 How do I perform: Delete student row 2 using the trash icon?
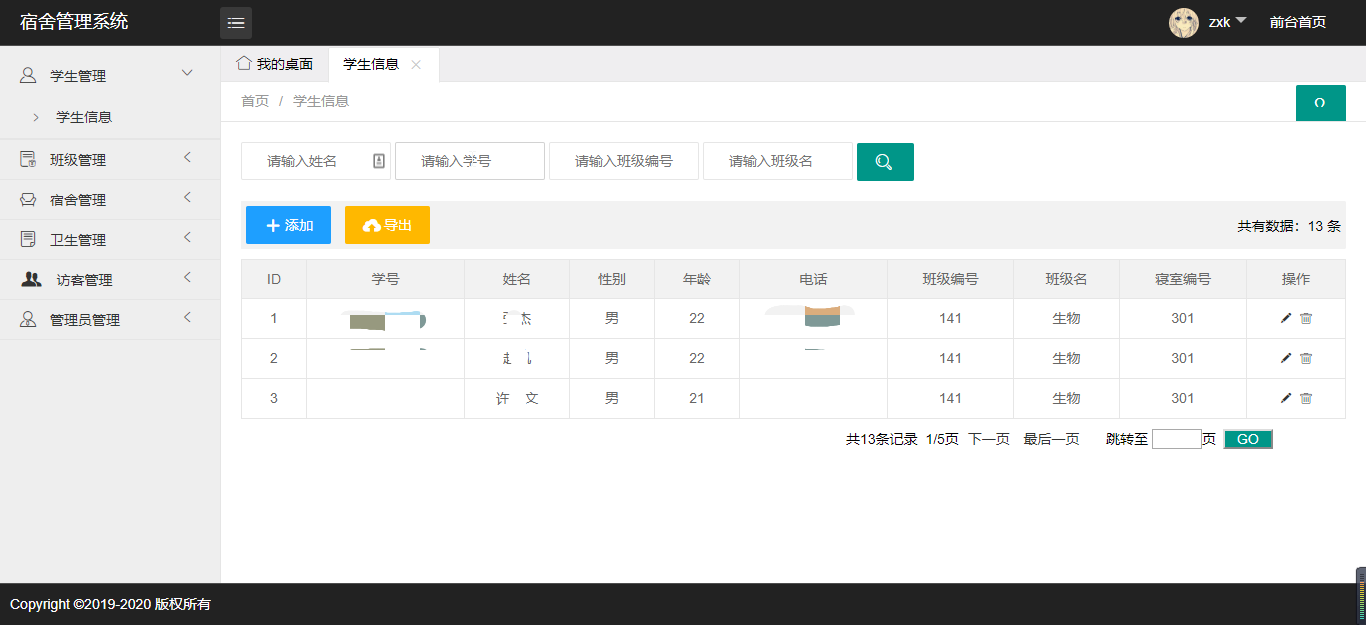click(x=1306, y=357)
